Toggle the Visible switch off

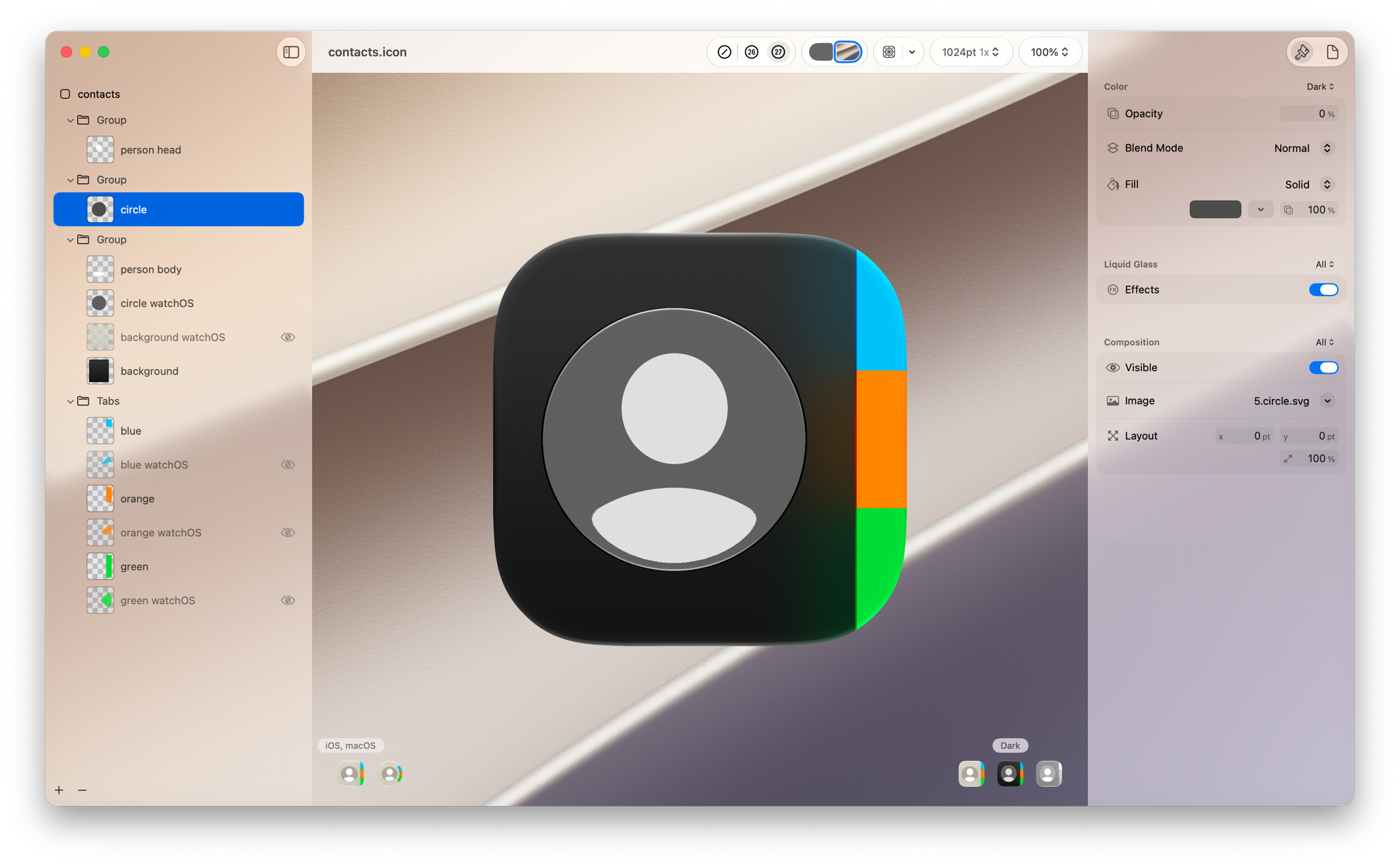click(x=1324, y=368)
